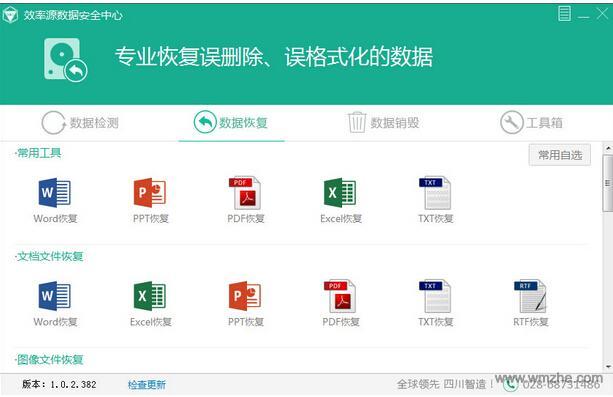Open Excel恢复 under 常用工具

click(341, 200)
